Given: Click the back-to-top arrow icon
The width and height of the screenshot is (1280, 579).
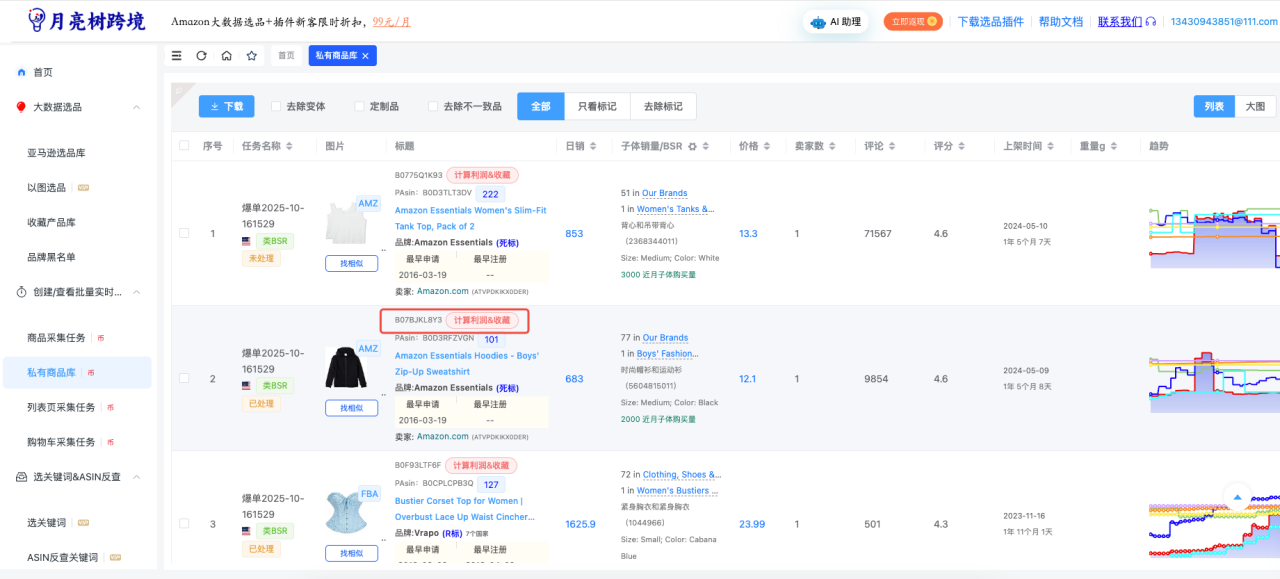Looking at the screenshot, I should pos(1238,497).
